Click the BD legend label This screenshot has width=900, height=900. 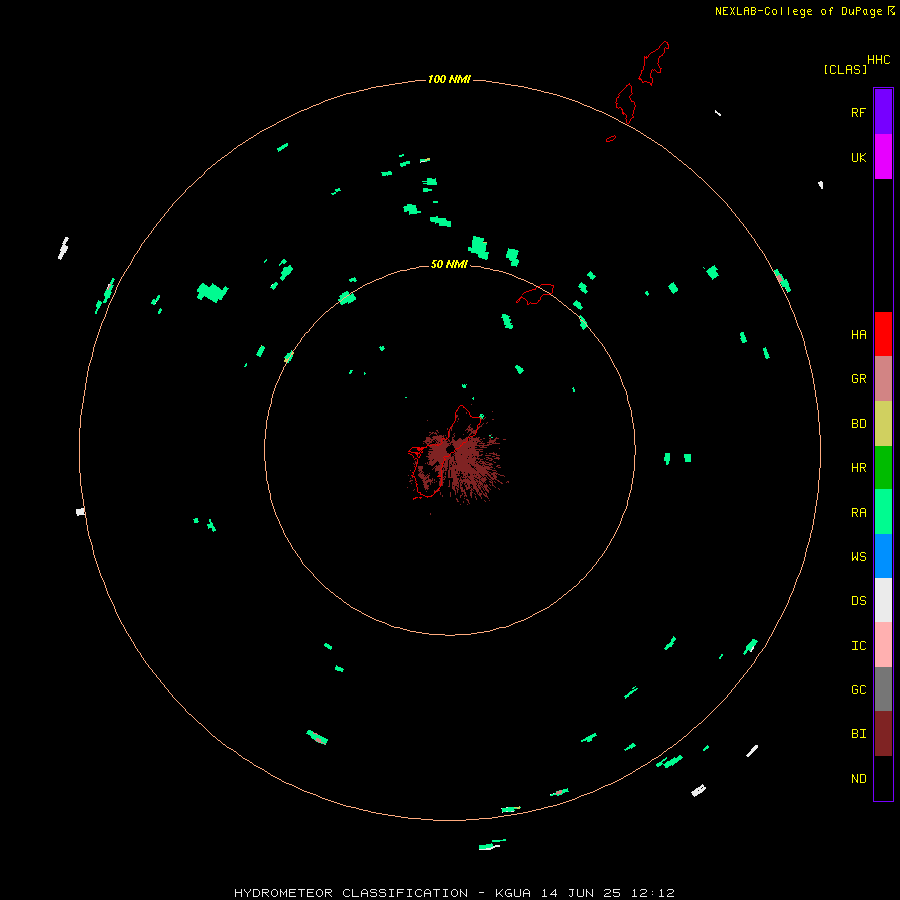click(858, 424)
